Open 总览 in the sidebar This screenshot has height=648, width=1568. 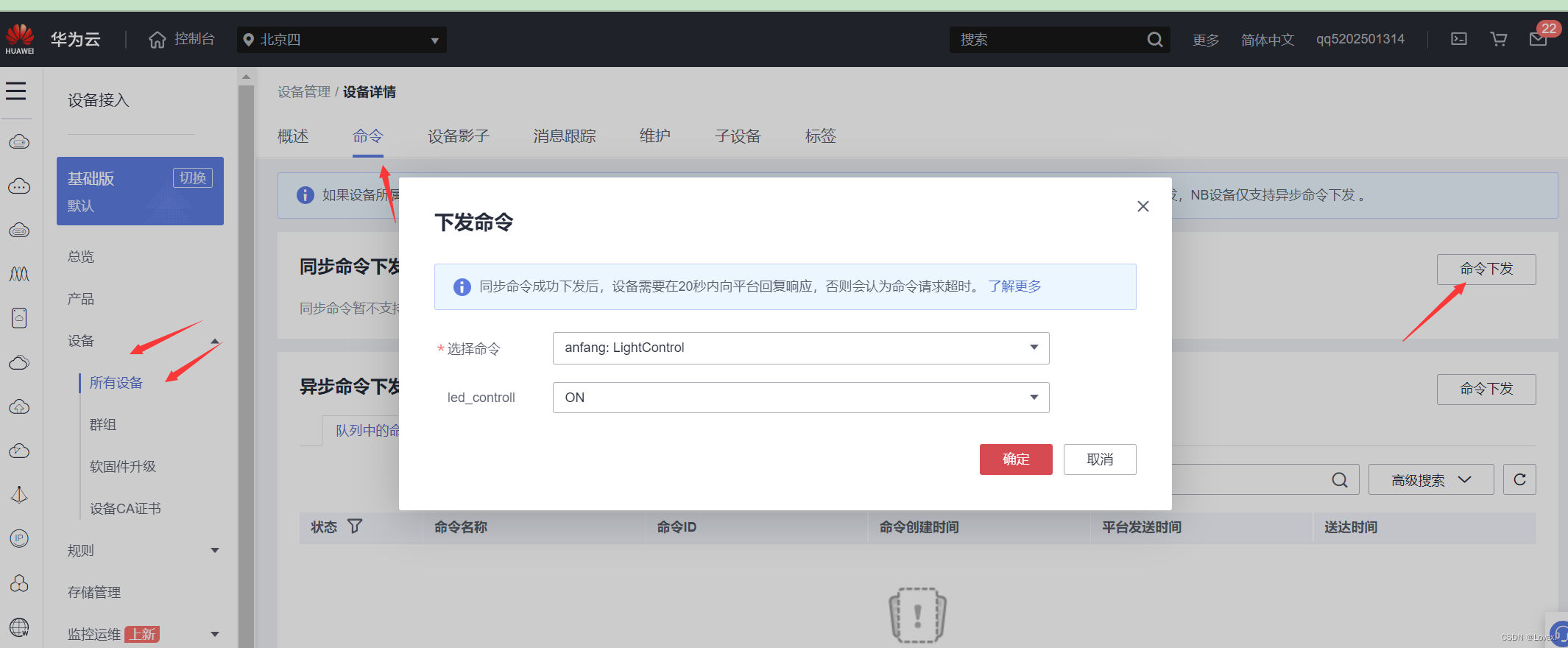tap(81, 256)
